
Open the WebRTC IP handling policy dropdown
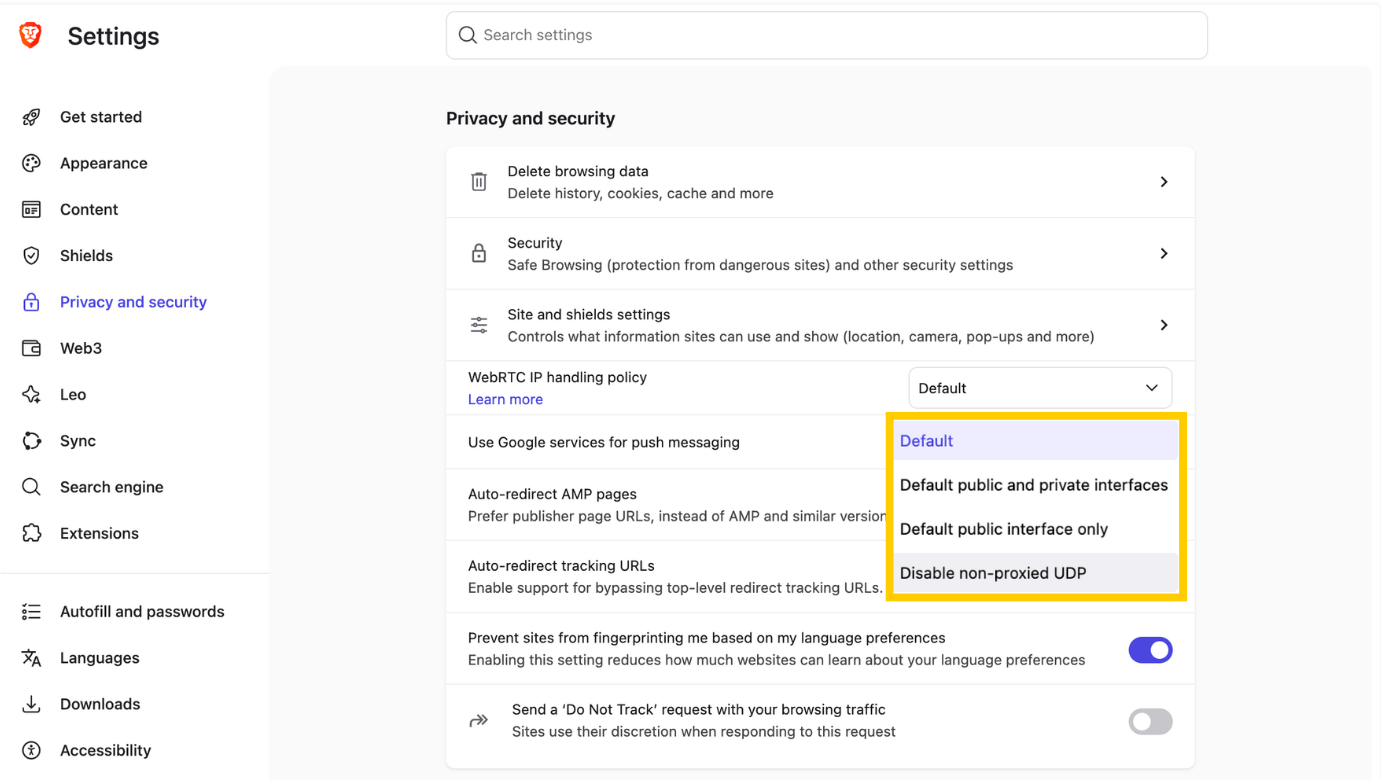1040,388
